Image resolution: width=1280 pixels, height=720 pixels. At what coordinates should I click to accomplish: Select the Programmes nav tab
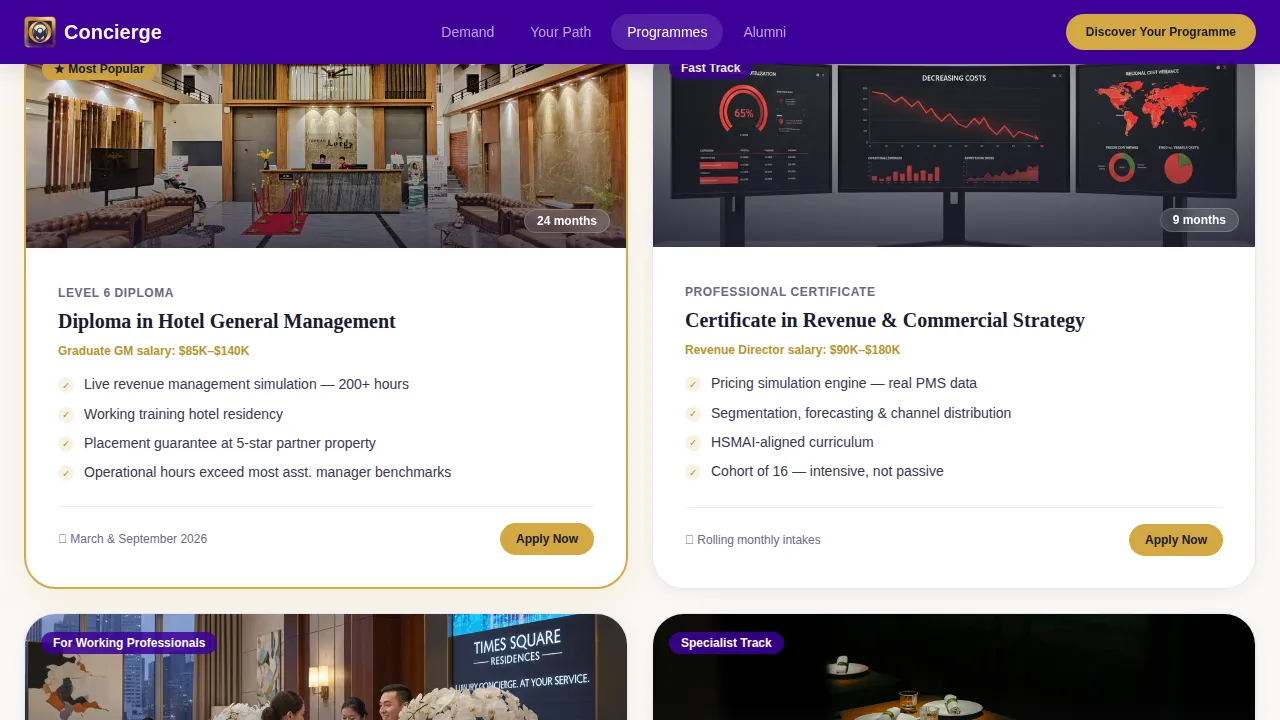(x=667, y=32)
